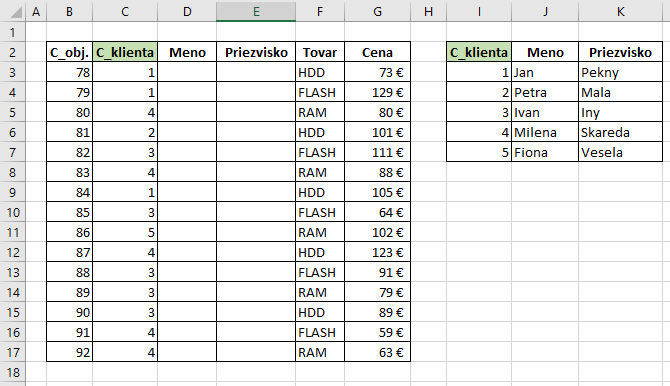Select the empty Meno cell in row 3
This screenshot has width=670, height=386.
click(x=187, y=72)
